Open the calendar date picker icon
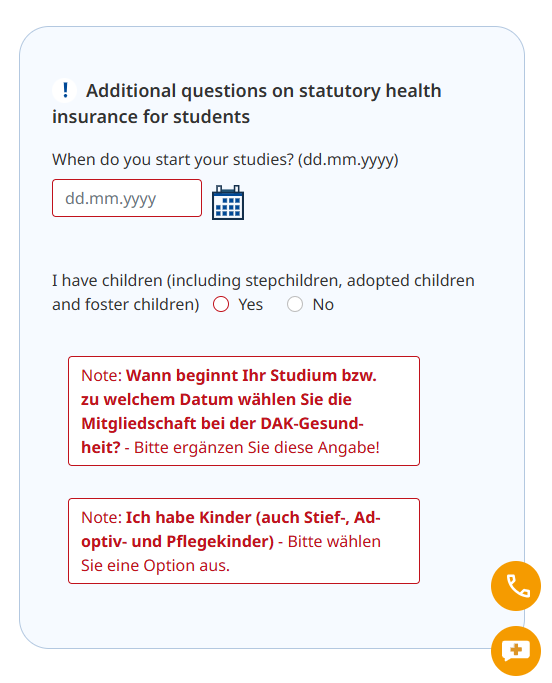 point(228,203)
